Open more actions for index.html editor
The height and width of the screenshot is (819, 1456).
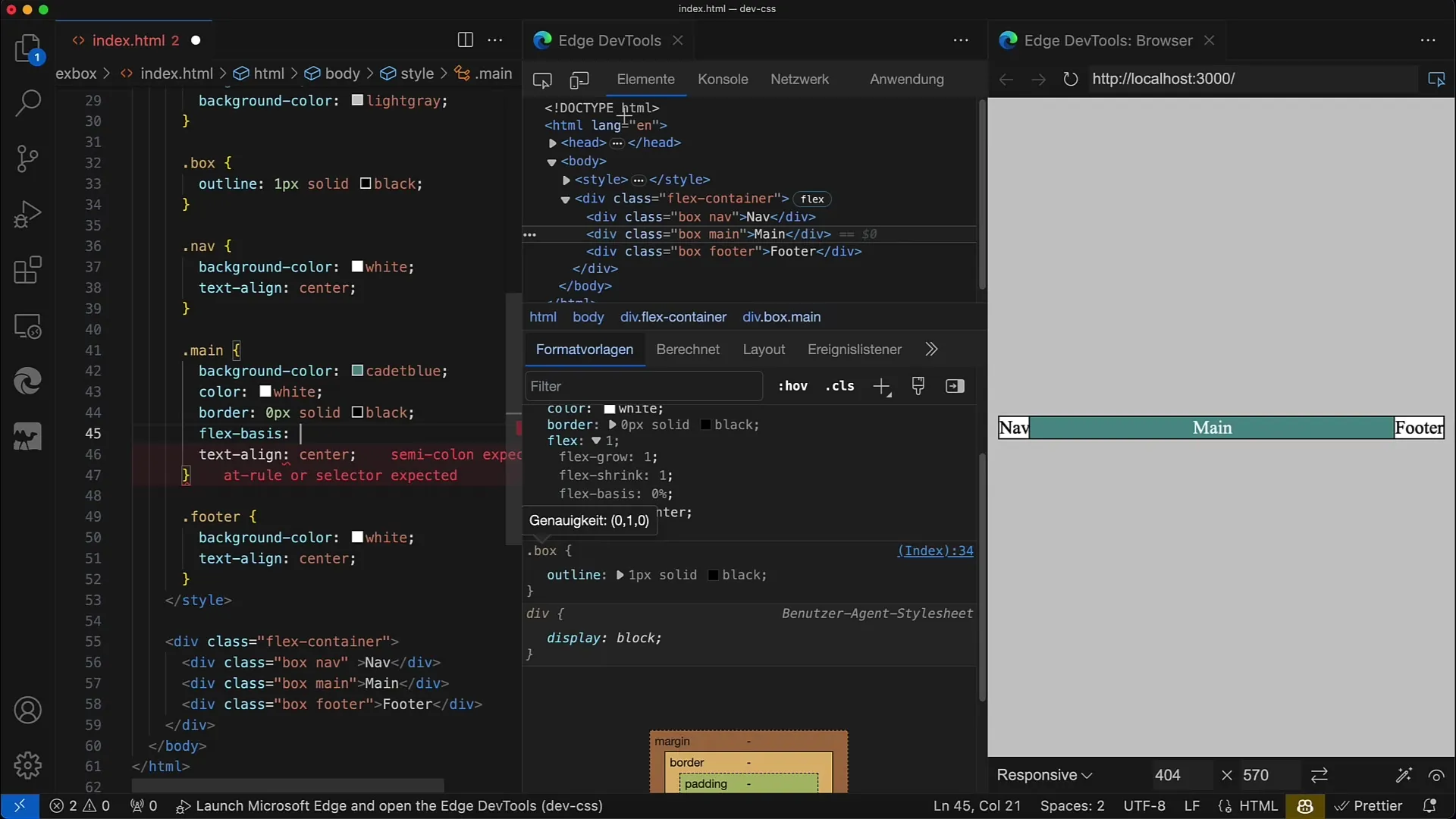pos(495,40)
